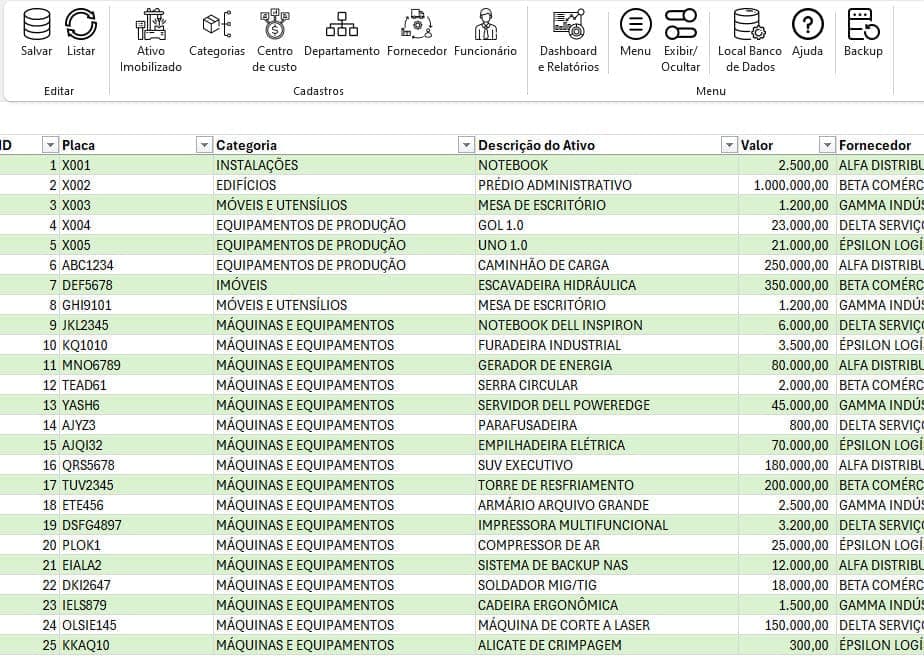Select the value 180.000,00 cell
Image resolution: width=924 pixels, height=663 pixels.
click(x=787, y=466)
